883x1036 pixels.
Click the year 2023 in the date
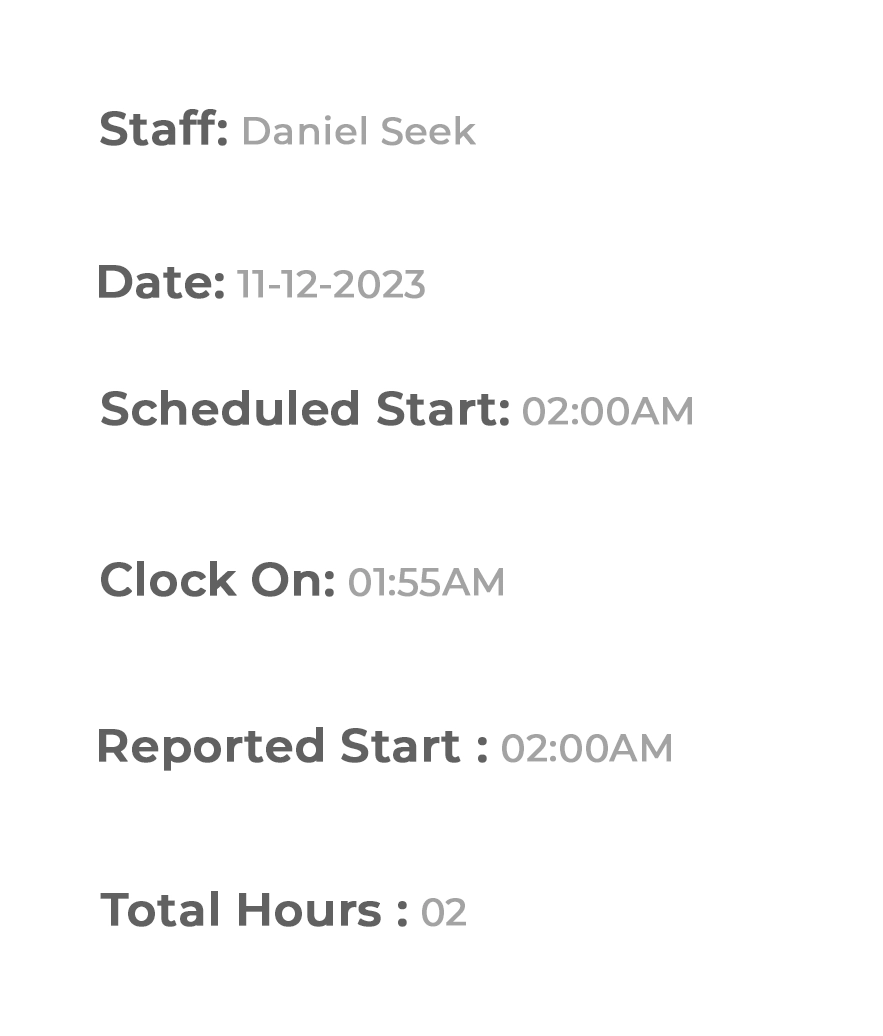378,285
